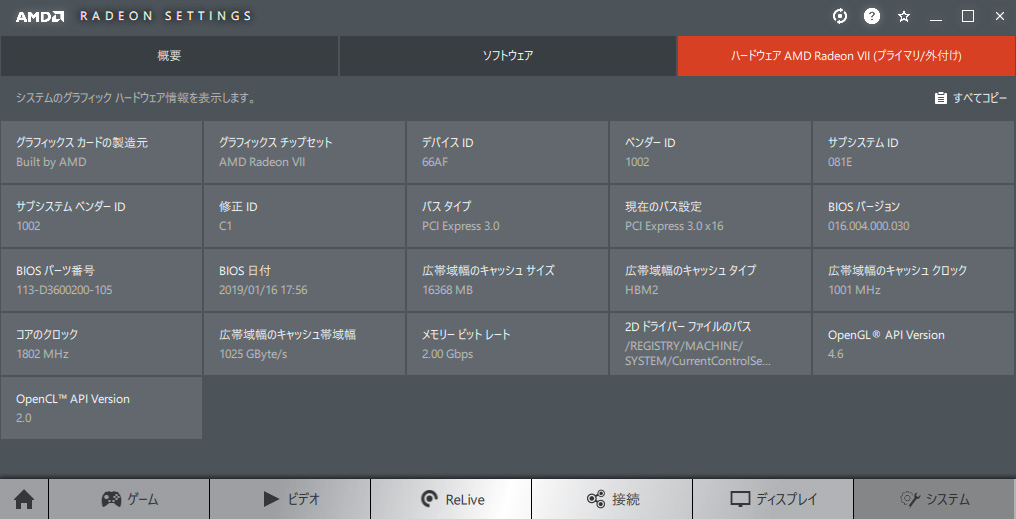Select the サブシステム ベンダー ID tile
Image resolution: width=1016 pixels, height=519 pixels.
[102, 216]
